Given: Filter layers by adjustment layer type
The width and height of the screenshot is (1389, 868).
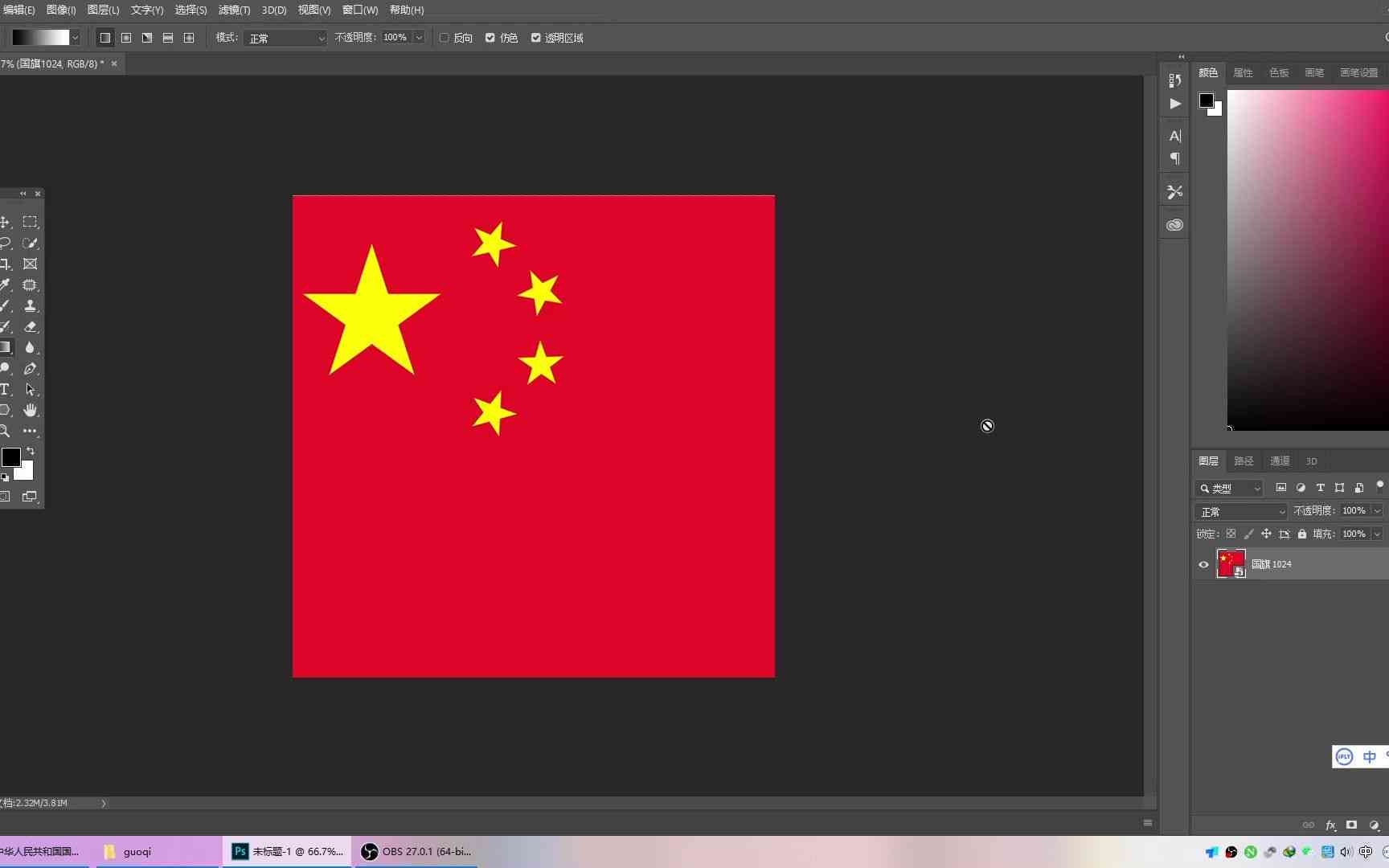Looking at the screenshot, I should (x=1301, y=488).
